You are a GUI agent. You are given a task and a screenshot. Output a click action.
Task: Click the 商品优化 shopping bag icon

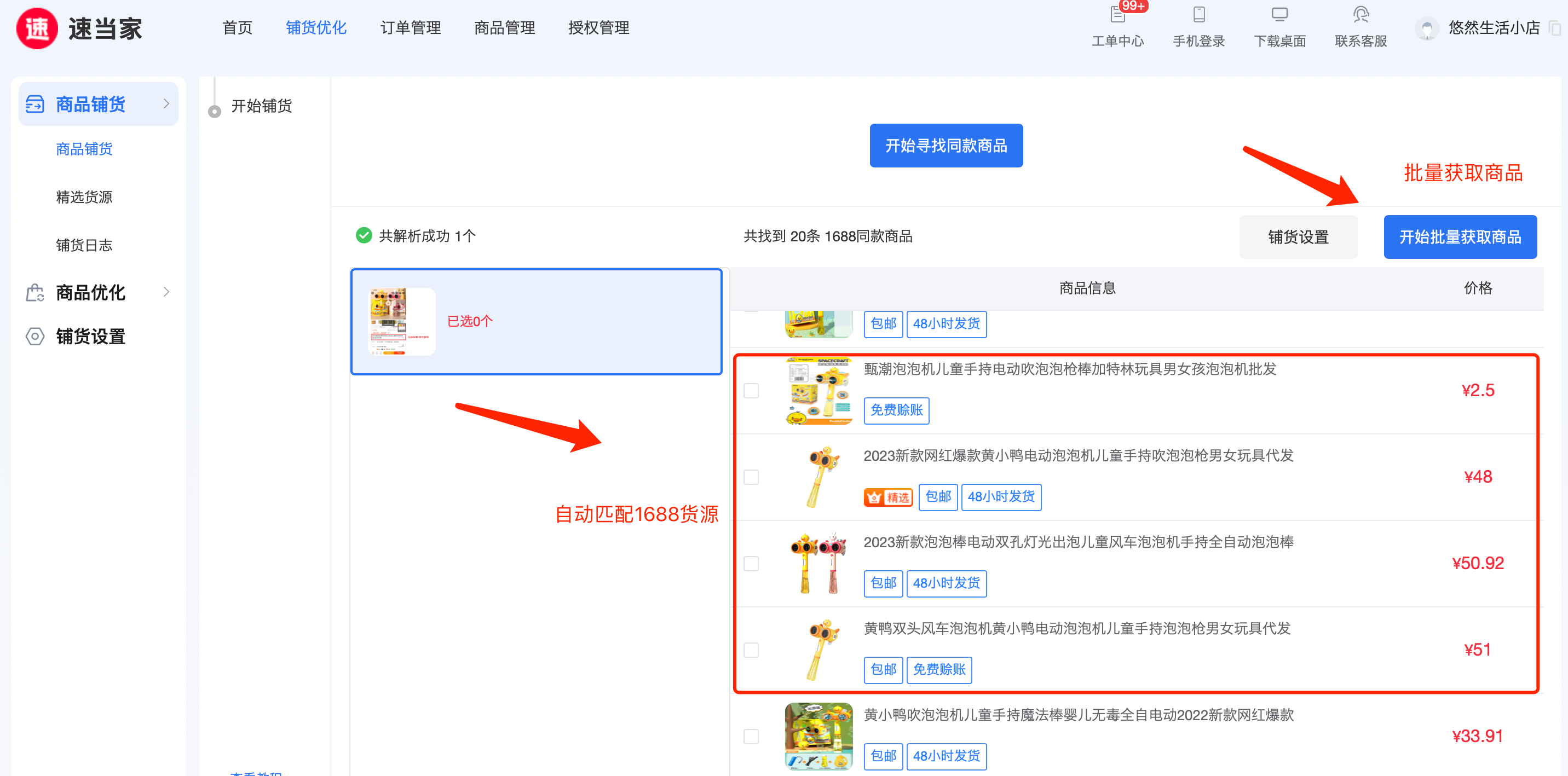point(34,293)
